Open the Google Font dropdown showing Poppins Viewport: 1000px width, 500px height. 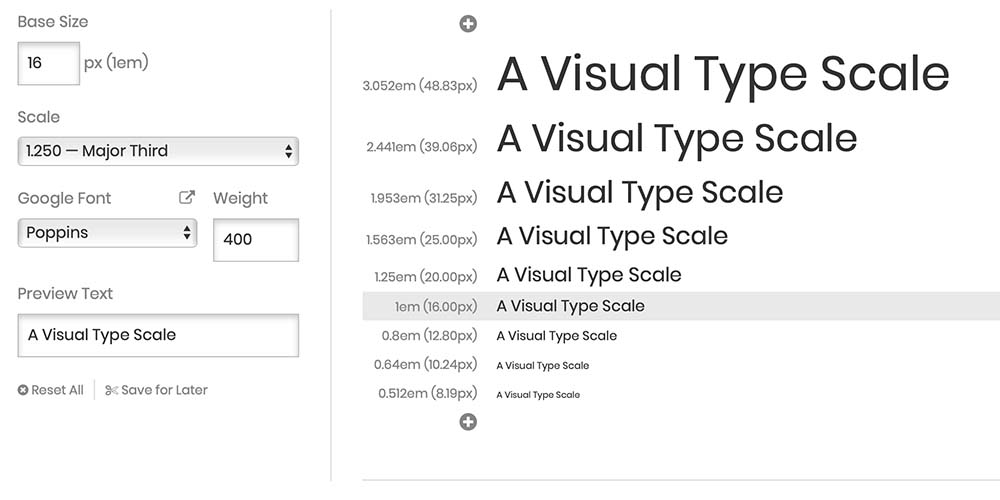(107, 233)
